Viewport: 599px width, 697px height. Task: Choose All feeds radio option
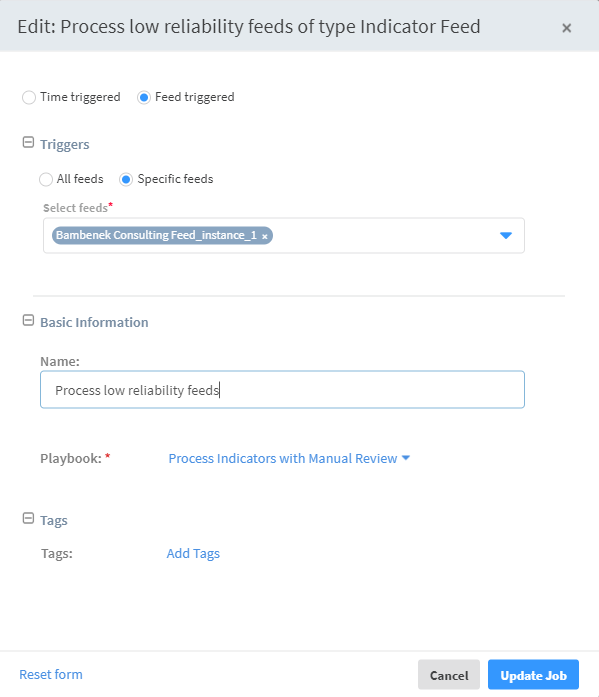pyautogui.click(x=46, y=180)
